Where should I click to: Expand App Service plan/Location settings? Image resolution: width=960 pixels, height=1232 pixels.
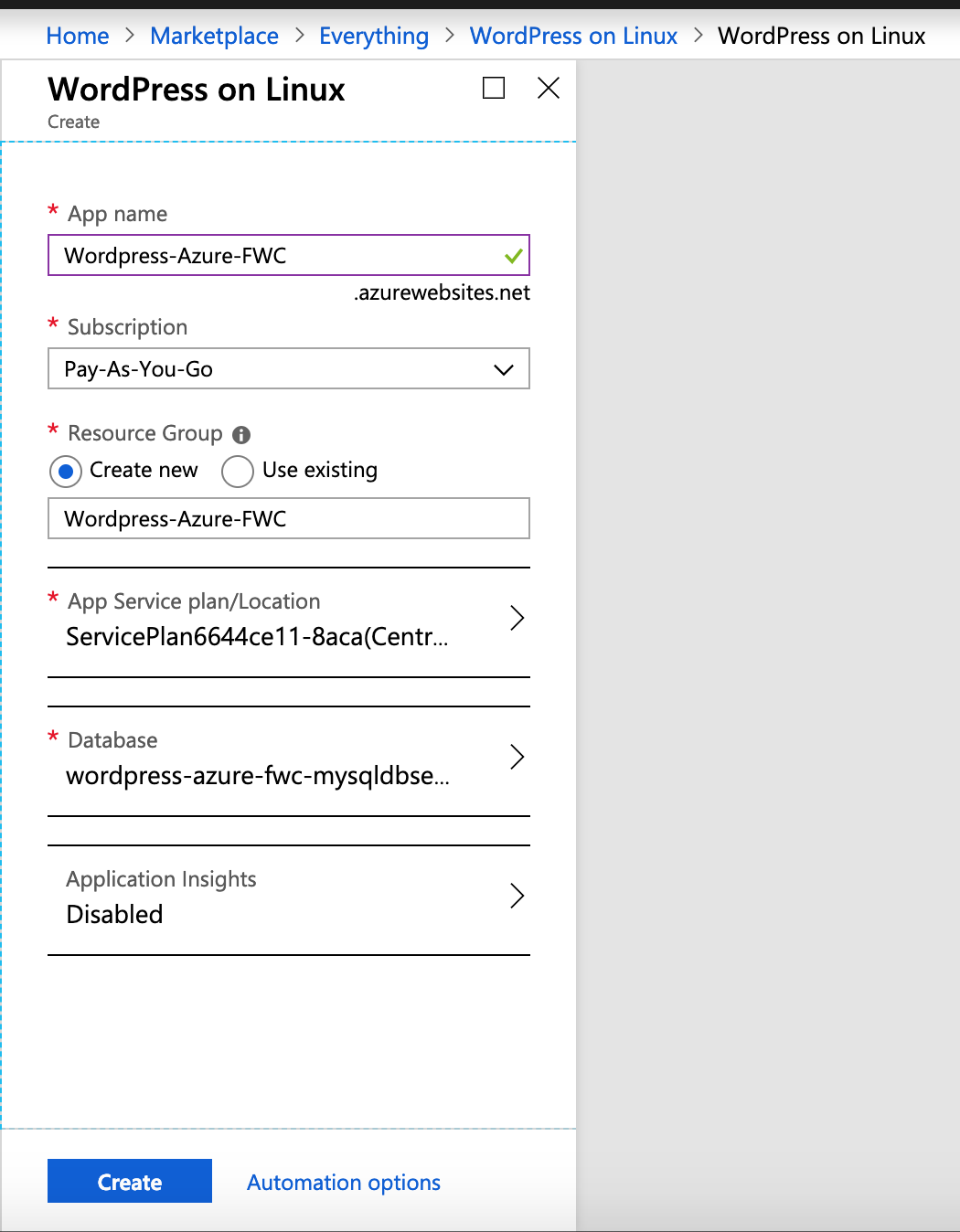click(517, 619)
